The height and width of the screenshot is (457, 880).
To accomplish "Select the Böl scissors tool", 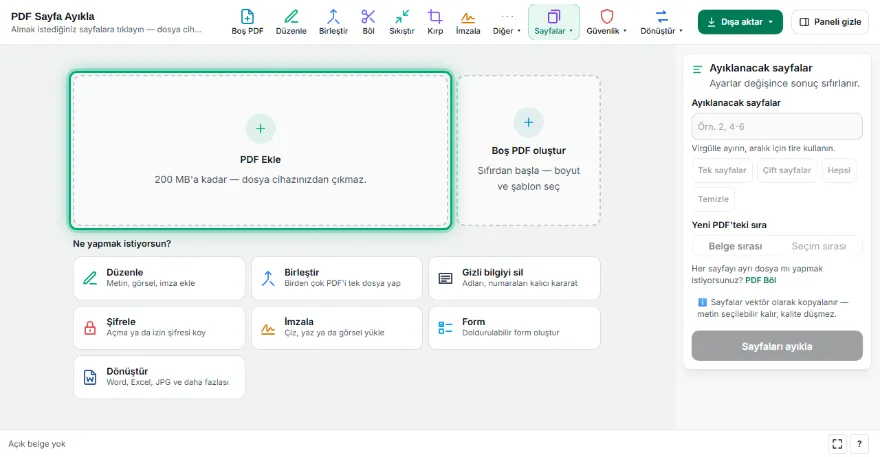I will click(x=368, y=22).
